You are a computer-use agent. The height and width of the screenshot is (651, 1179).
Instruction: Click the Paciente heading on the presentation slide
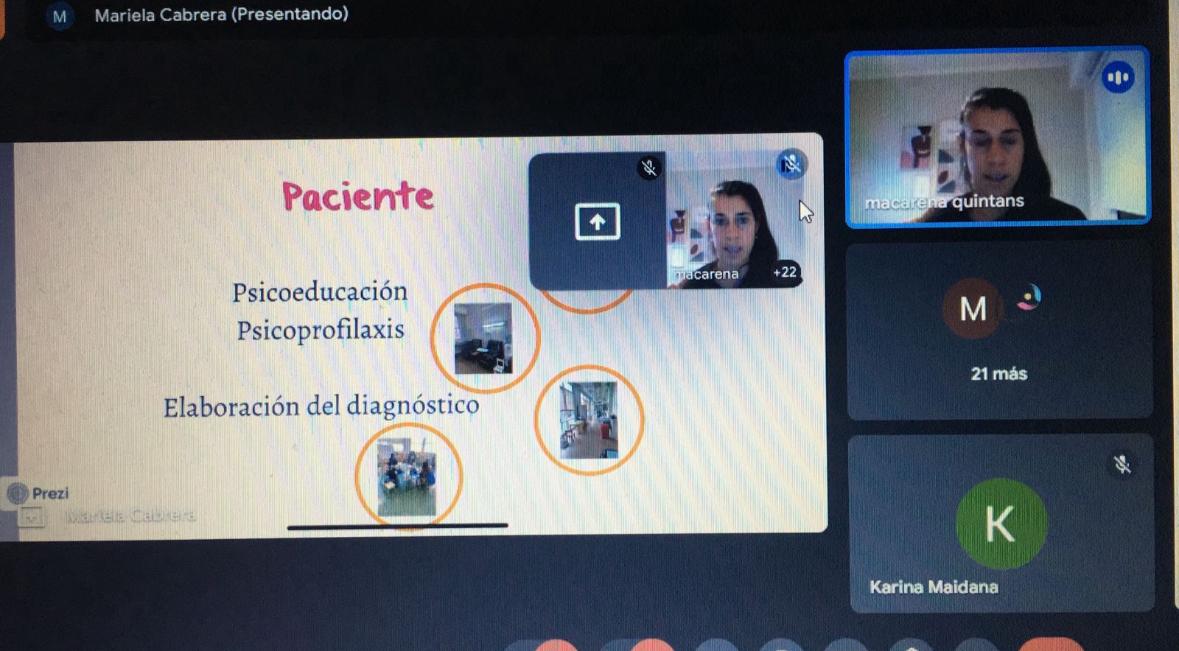(x=358, y=198)
